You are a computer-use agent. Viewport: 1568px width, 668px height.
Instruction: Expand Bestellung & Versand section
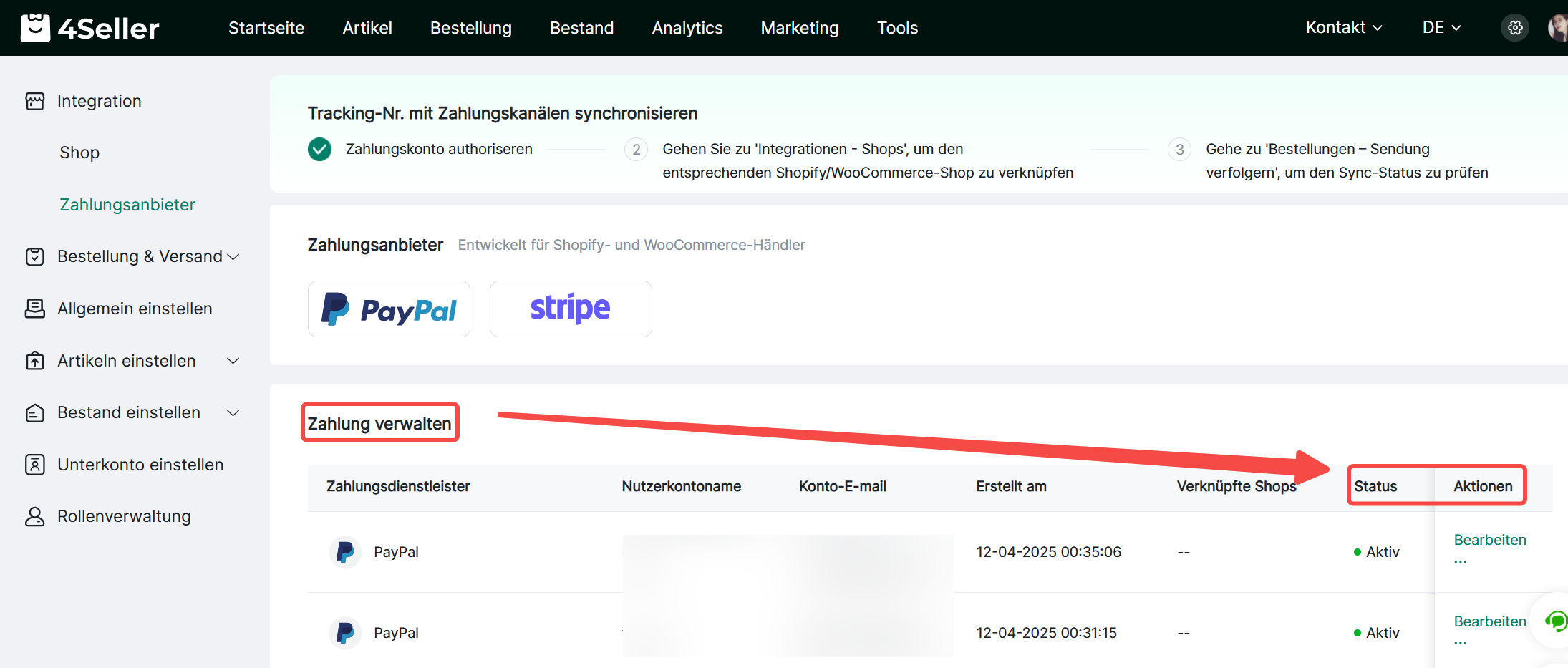tap(233, 257)
